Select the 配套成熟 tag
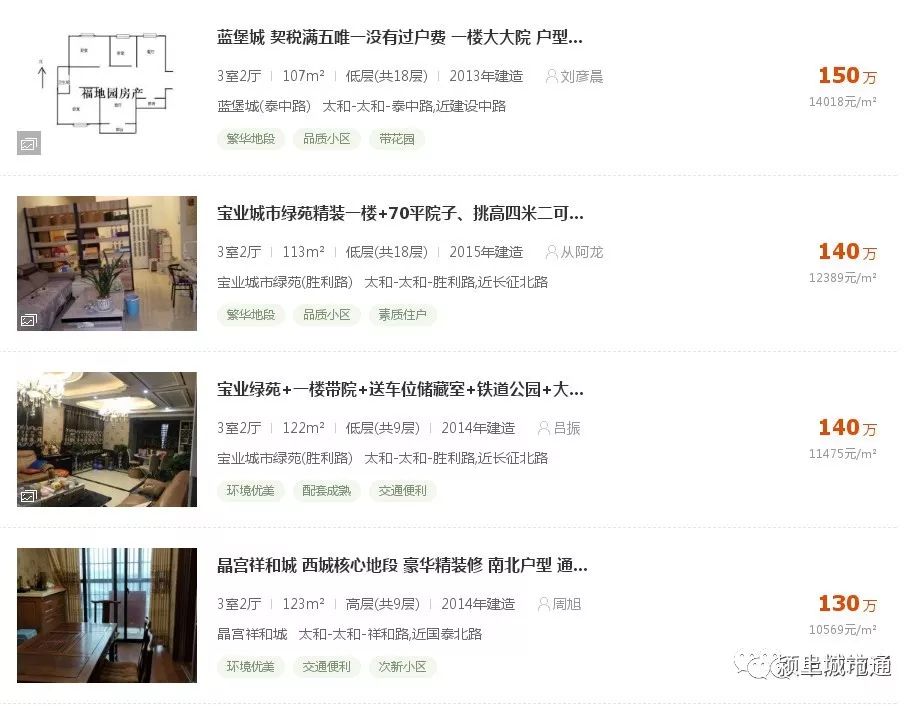 (327, 490)
